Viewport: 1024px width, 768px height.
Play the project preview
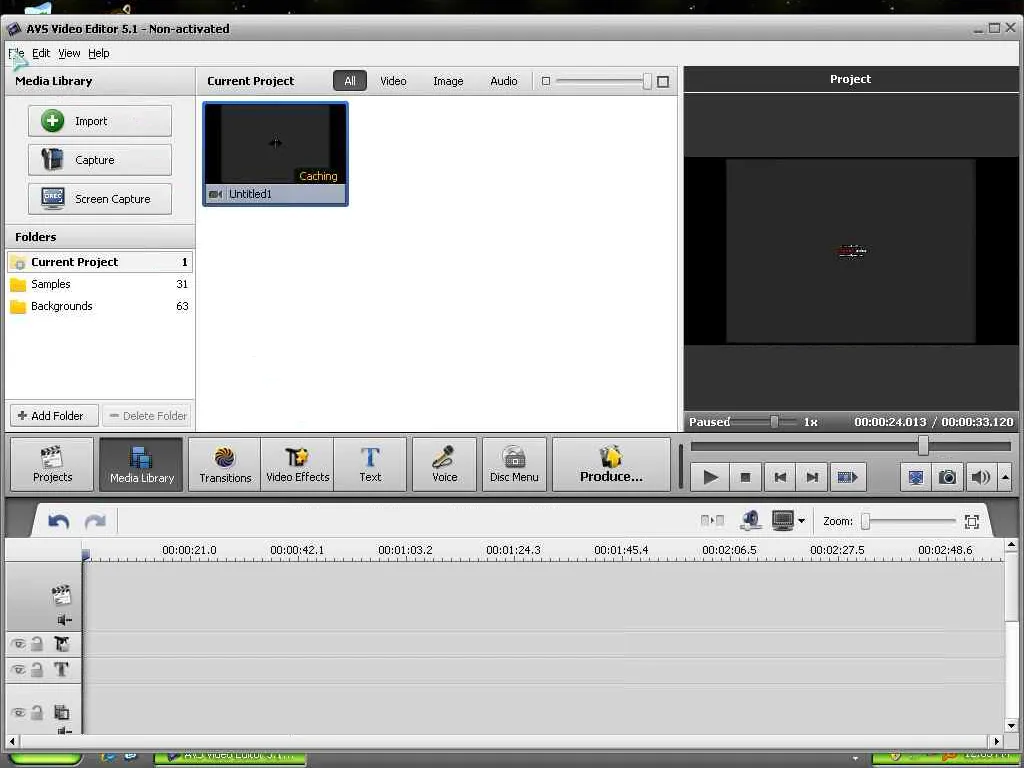coord(710,477)
